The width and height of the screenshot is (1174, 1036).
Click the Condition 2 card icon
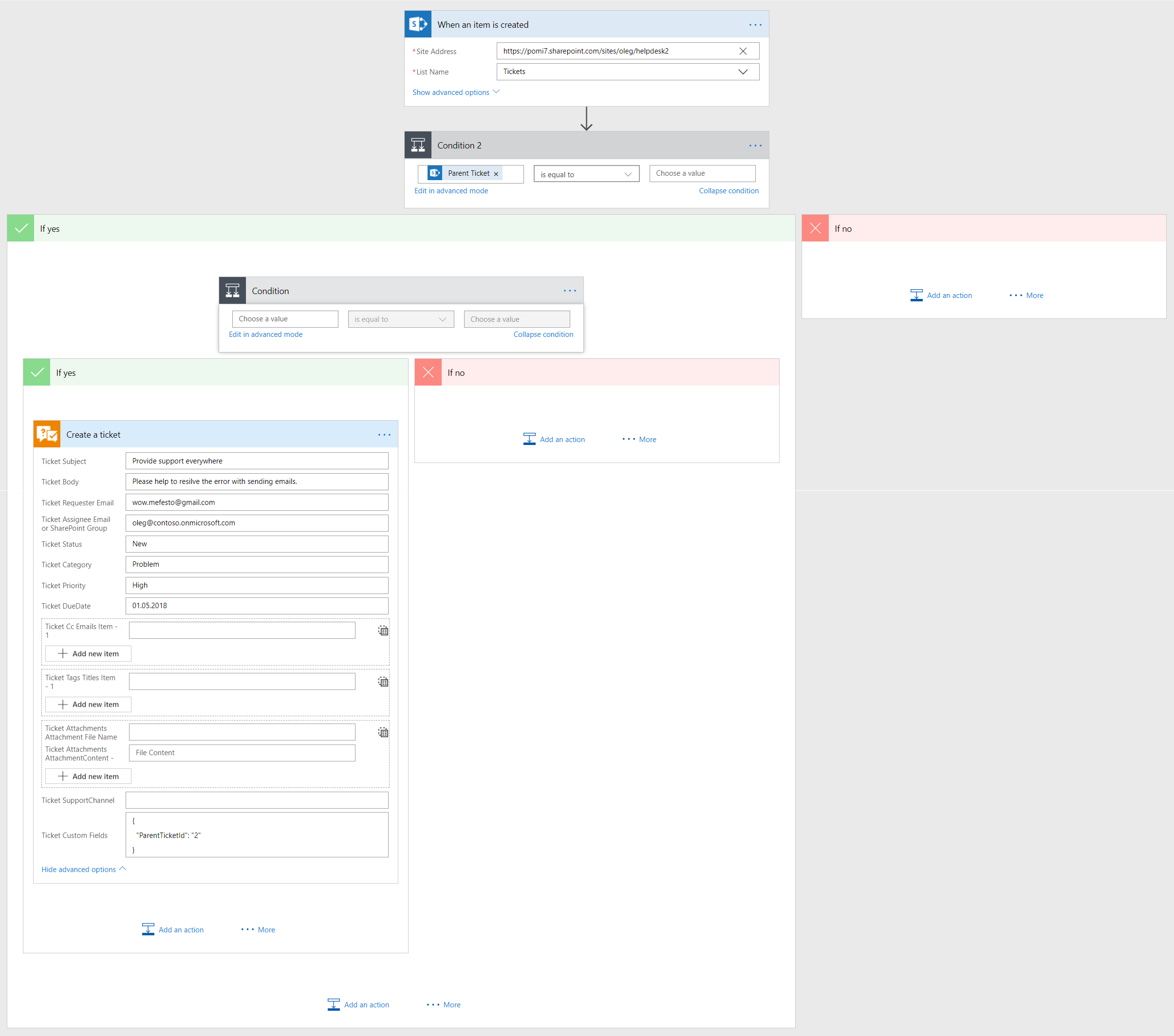418,145
